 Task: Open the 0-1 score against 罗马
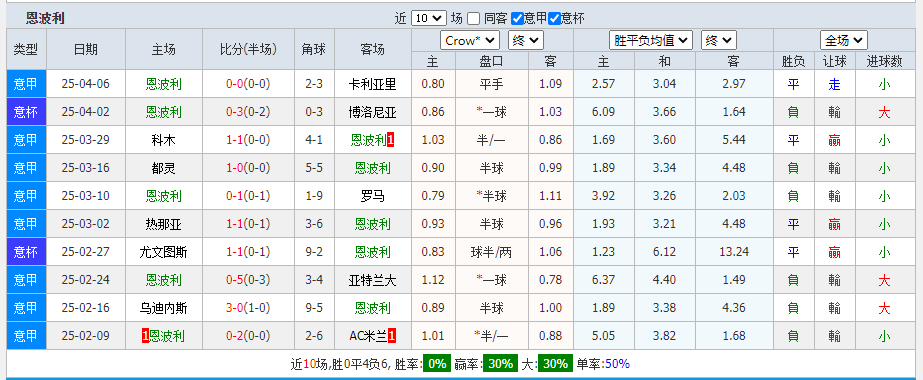(x=235, y=196)
